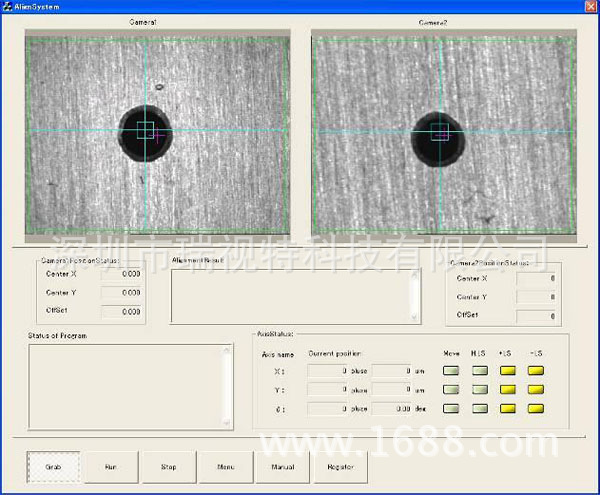Click the X axis H.LS indicator
The height and width of the screenshot is (495, 600).
click(x=481, y=371)
